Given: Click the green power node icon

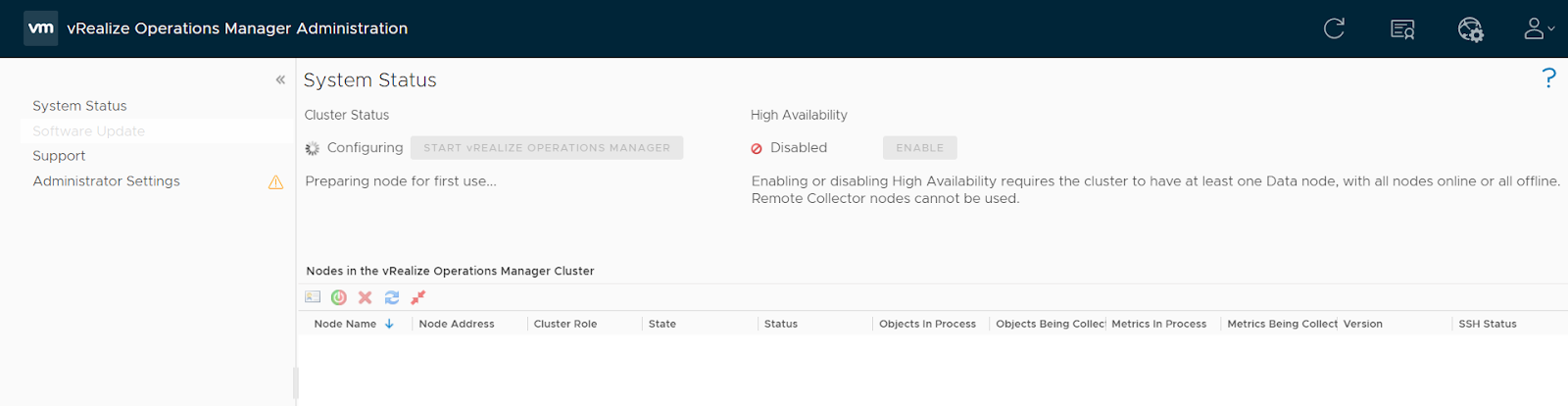Looking at the screenshot, I should point(339,297).
